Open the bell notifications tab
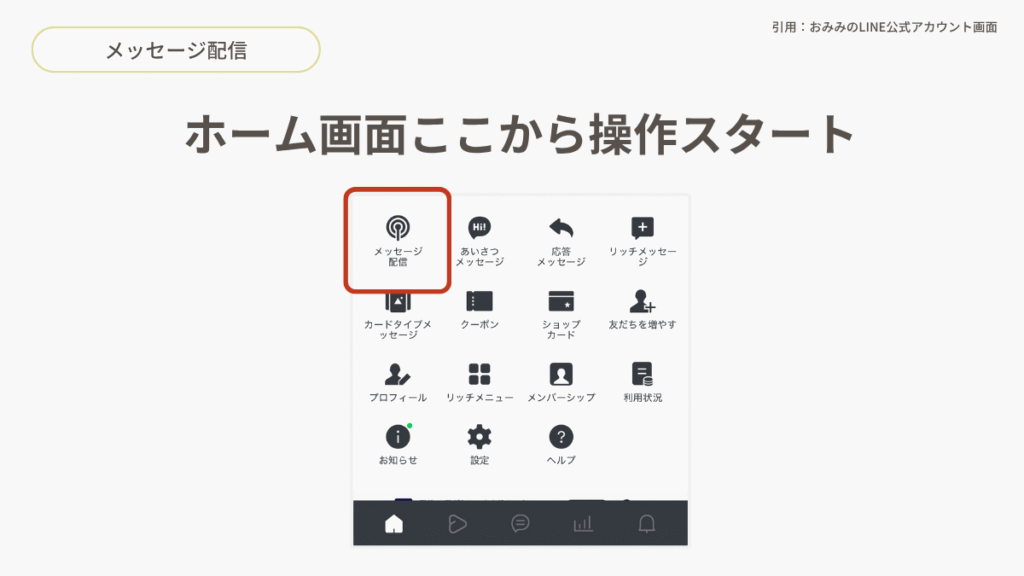 click(647, 523)
